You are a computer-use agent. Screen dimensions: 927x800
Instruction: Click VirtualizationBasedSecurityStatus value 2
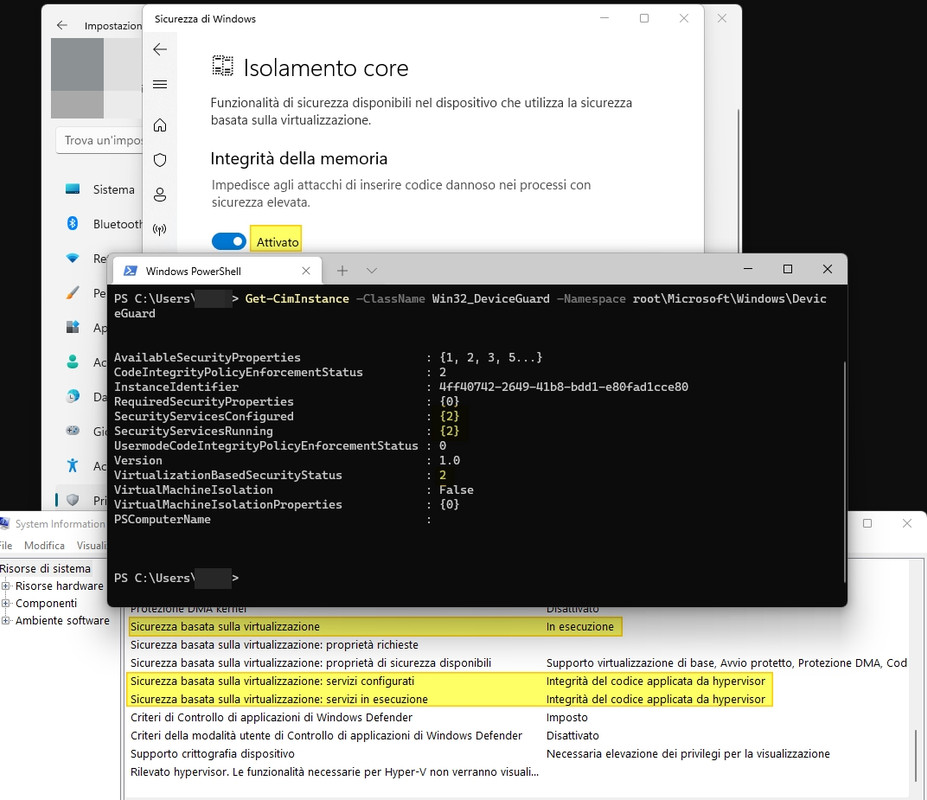(x=443, y=475)
